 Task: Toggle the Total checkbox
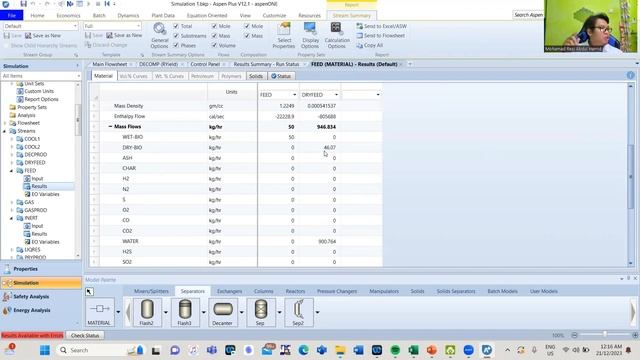coord(176,26)
